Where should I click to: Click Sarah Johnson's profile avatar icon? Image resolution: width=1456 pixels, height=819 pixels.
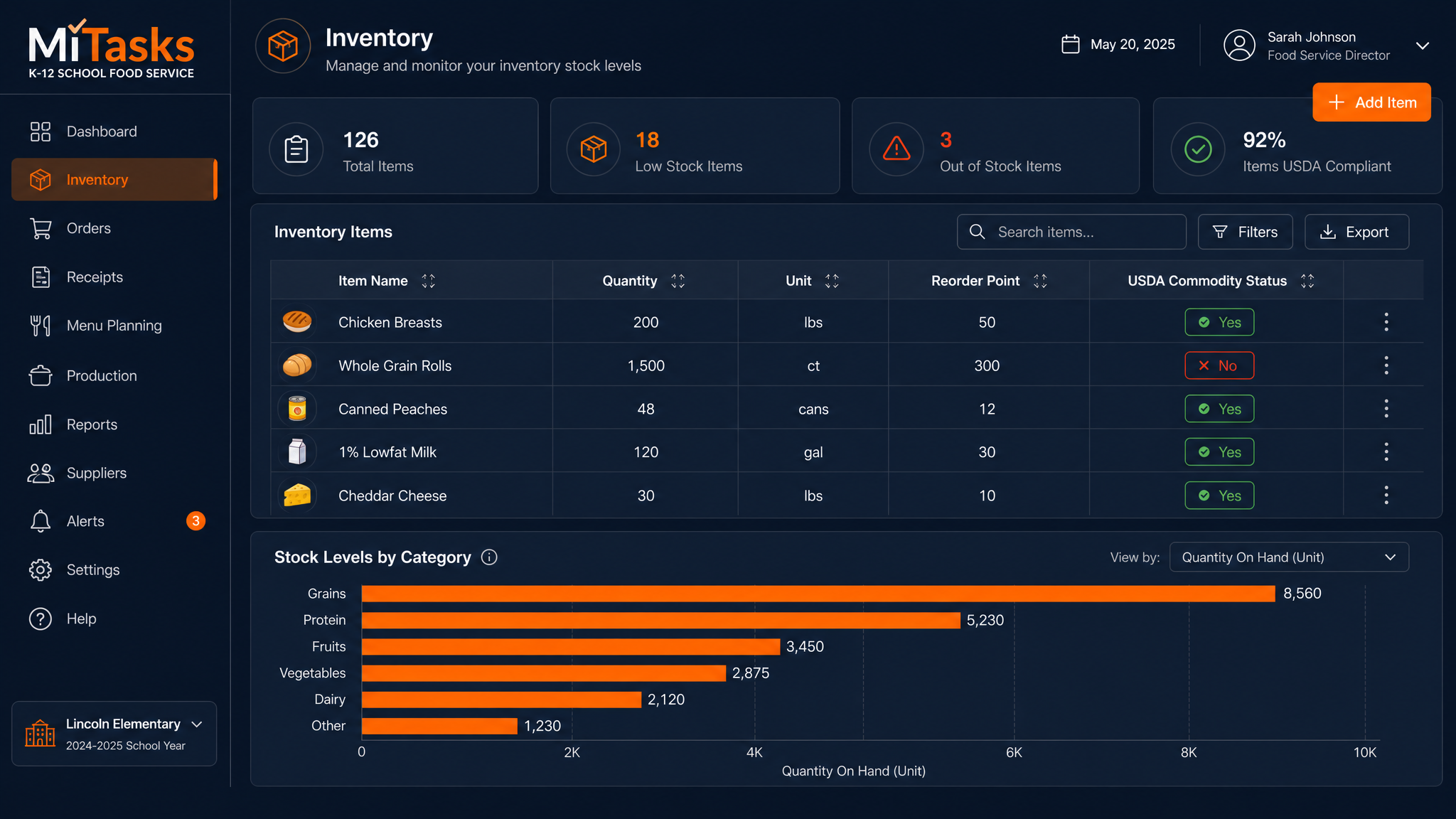[x=1239, y=45]
